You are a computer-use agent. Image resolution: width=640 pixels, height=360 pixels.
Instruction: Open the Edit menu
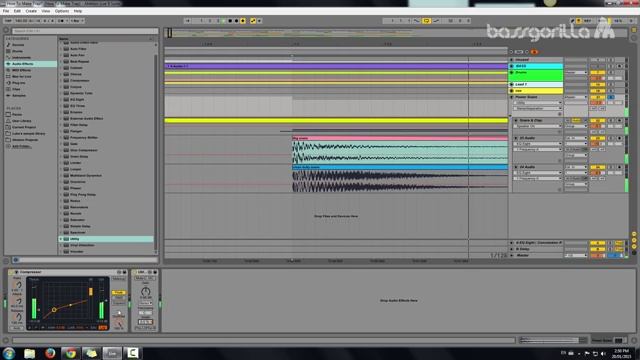pyautogui.click(x=17, y=11)
